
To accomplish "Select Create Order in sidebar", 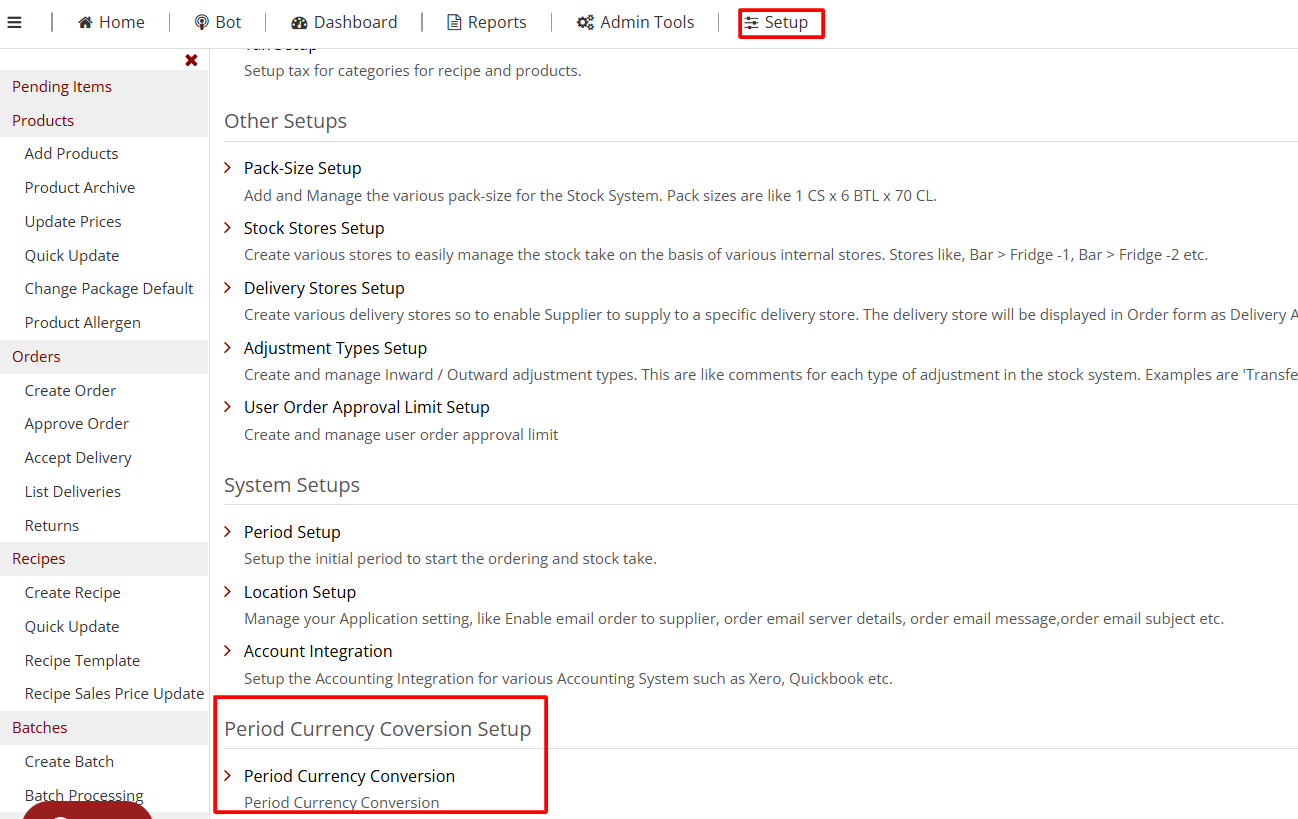I will 70,390.
